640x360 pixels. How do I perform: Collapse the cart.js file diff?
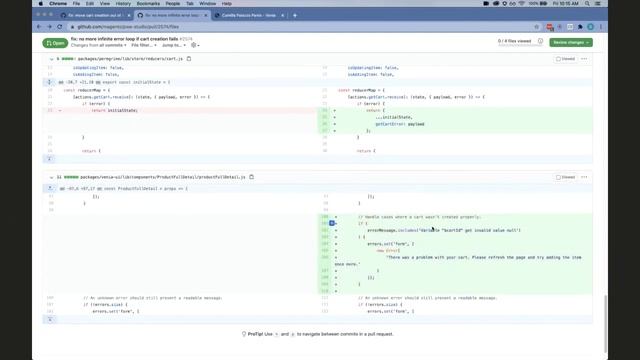tap(51, 59)
